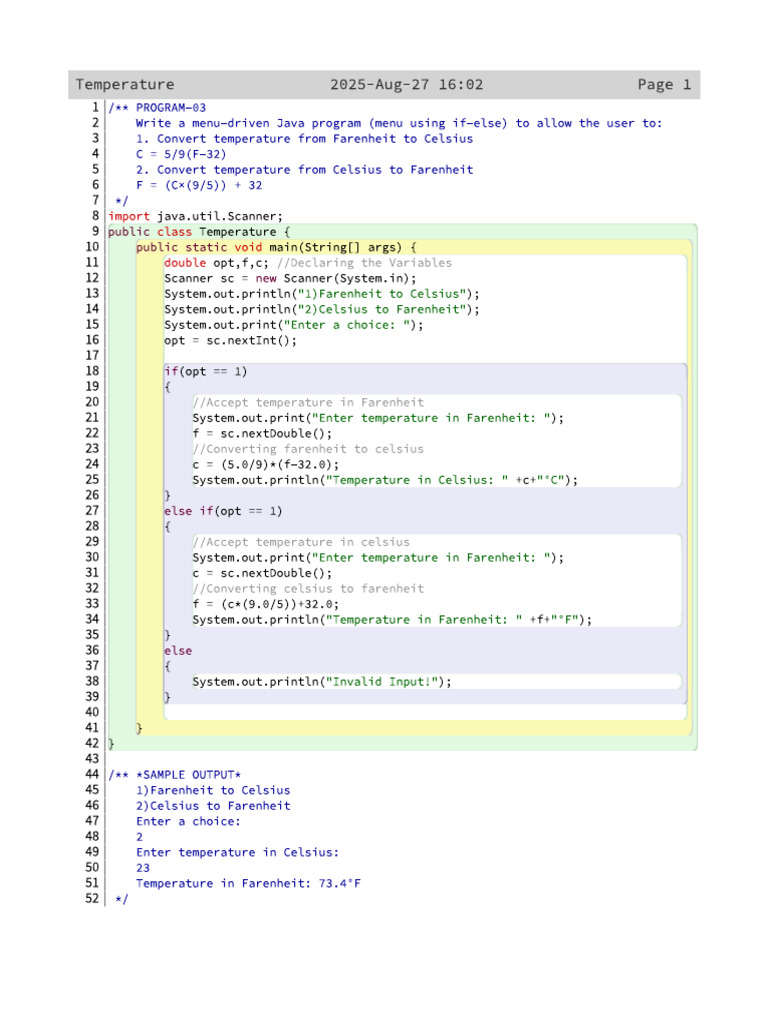Click the 'public class Temperature {' line
The height and width of the screenshot is (1024, 768).
click(x=199, y=232)
